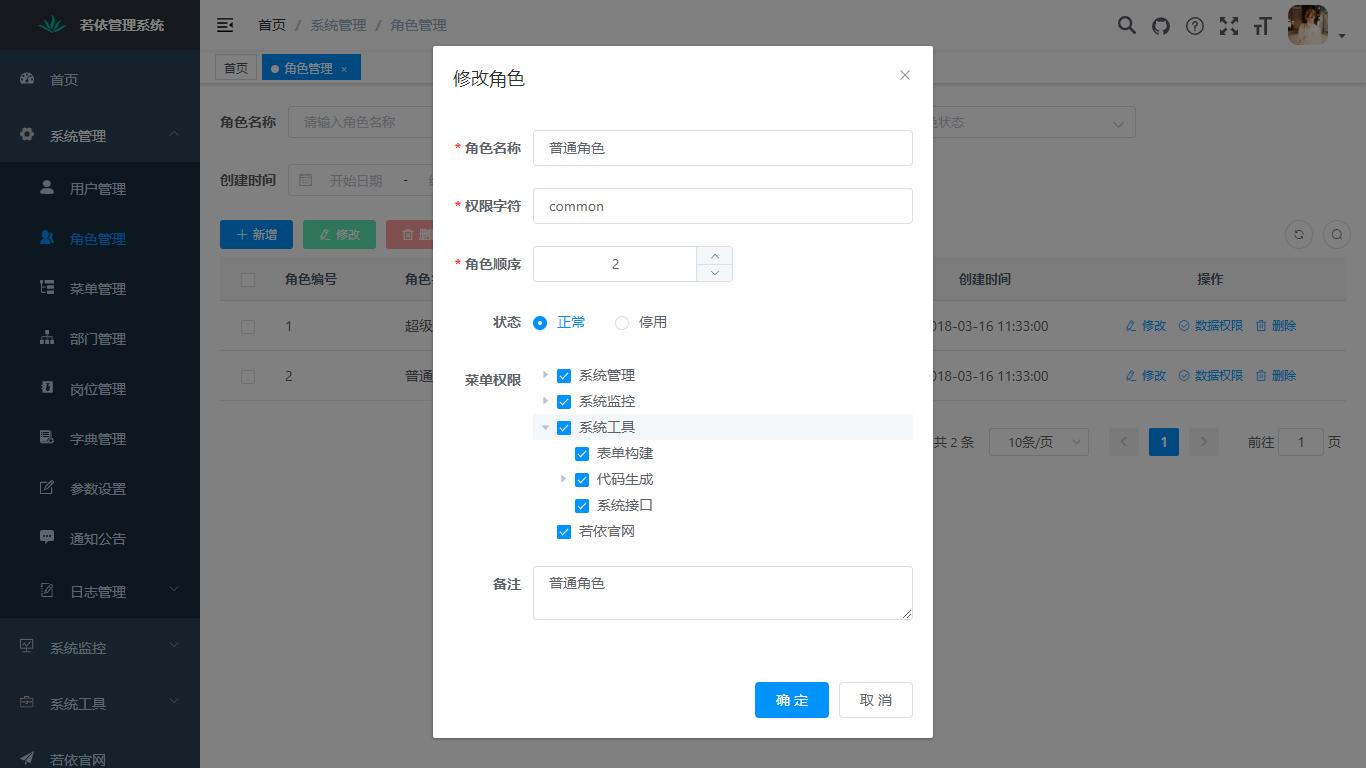
Task: Increase 角色顺序 with the up stepper
Action: pos(715,256)
